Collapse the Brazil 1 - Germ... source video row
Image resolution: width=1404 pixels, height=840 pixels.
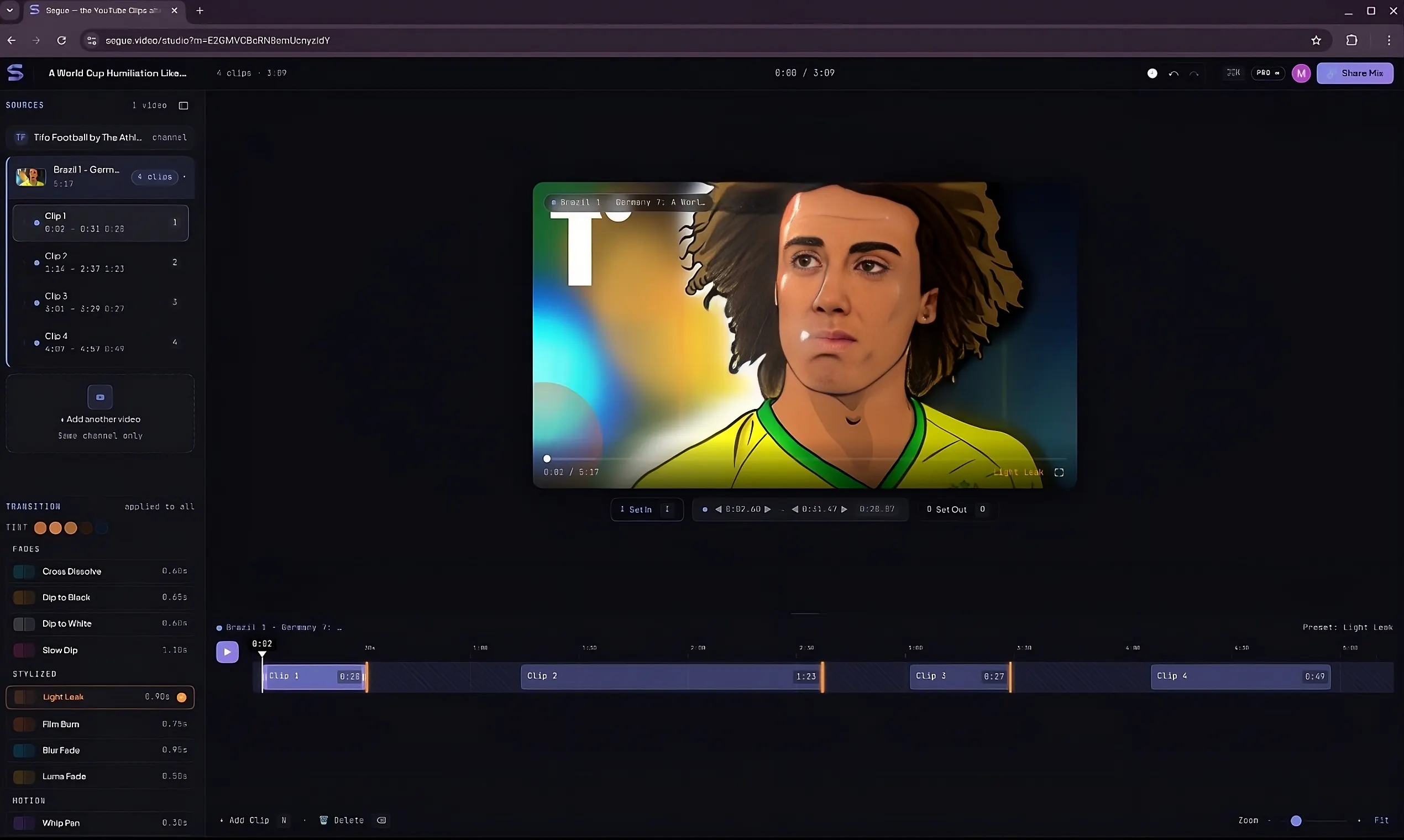point(100,177)
